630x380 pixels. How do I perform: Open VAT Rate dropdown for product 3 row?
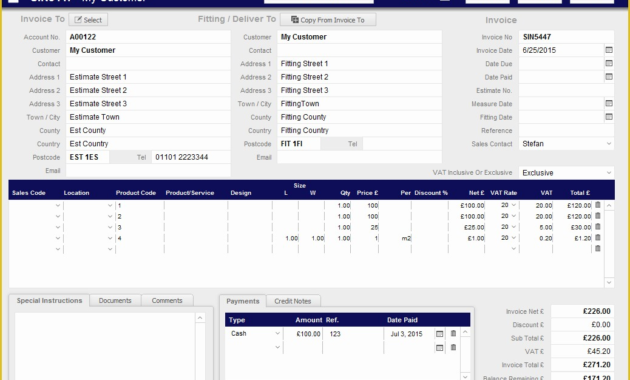point(514,227)
